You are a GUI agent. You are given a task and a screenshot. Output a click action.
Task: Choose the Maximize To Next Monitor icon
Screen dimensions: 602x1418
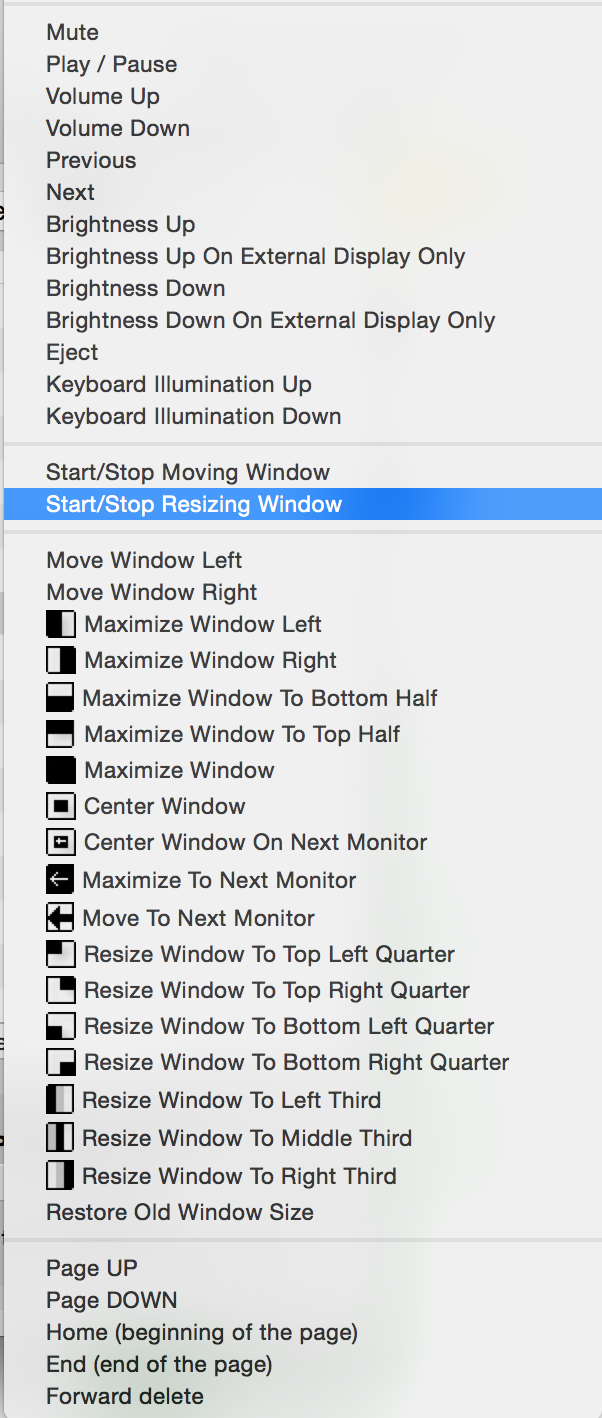tap(61, 880)
